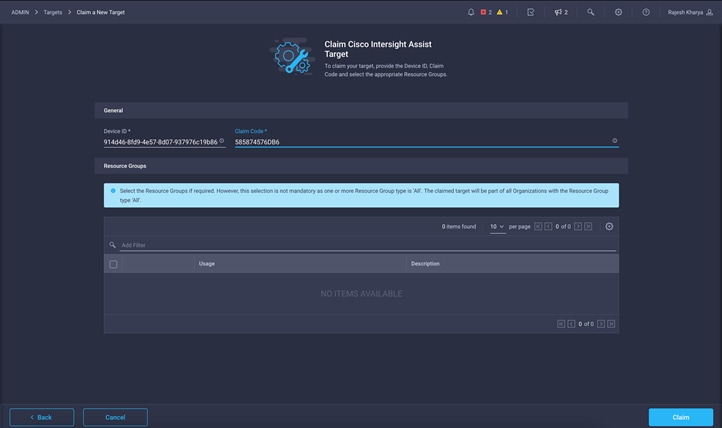Click the info icon in Resource Groups banner
Screen dimensions: 722x428
tap(113, 191)
